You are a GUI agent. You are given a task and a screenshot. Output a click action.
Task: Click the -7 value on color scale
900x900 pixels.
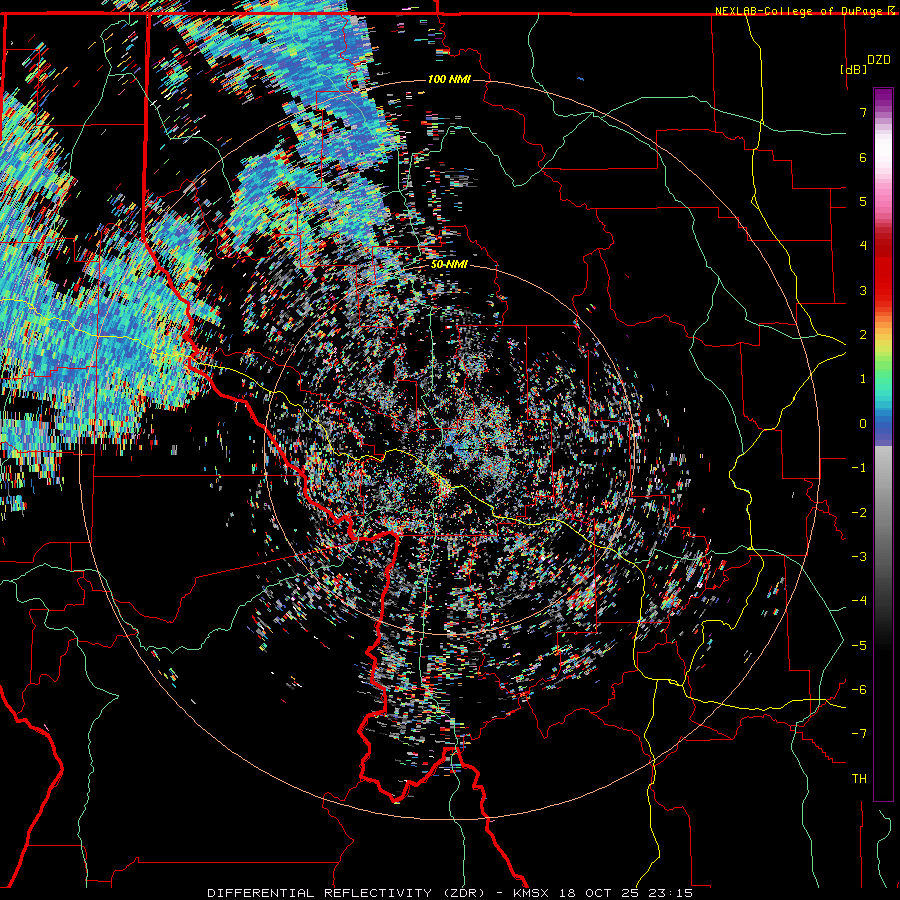click(859, 734)
